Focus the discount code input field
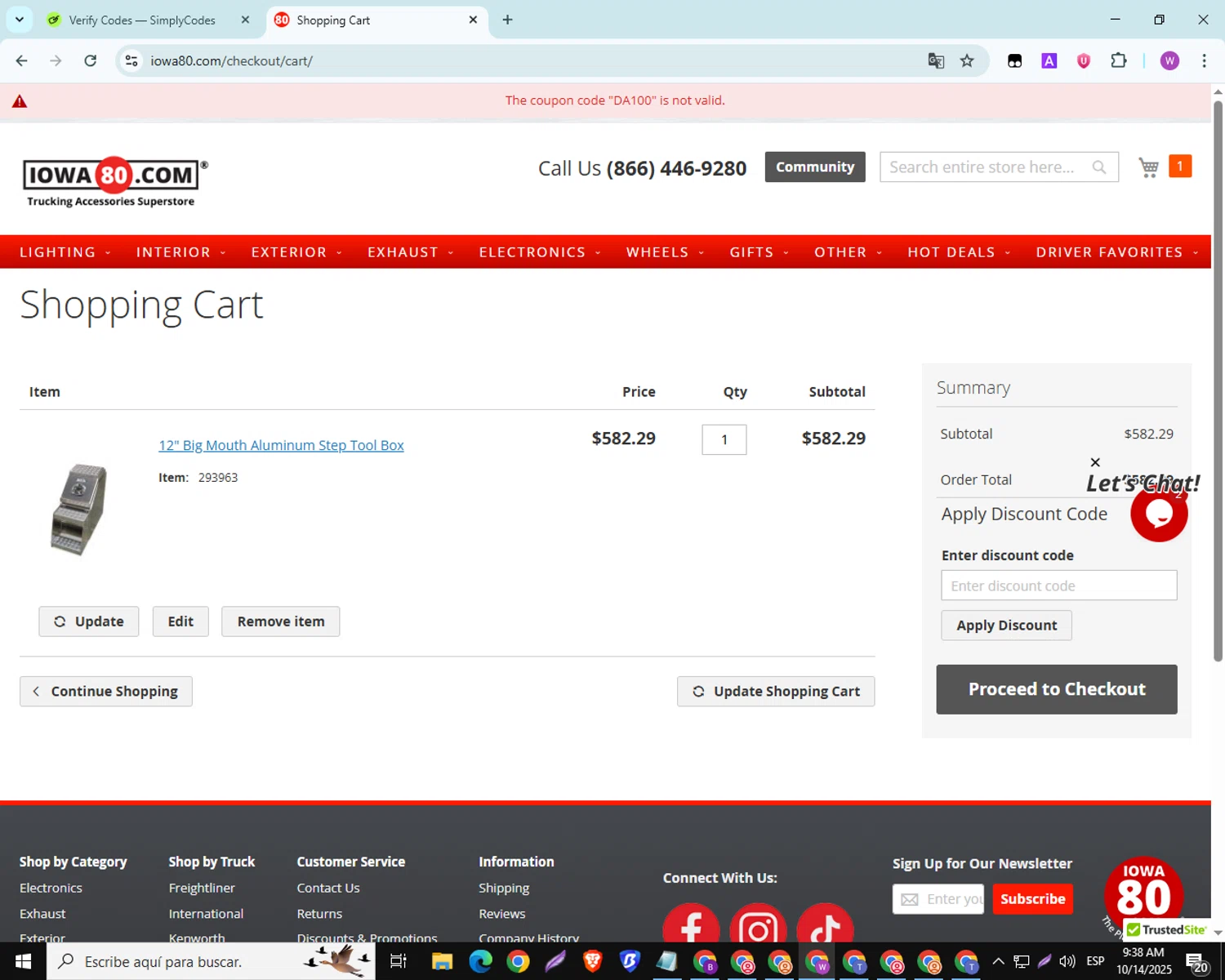 point(1059,586)
